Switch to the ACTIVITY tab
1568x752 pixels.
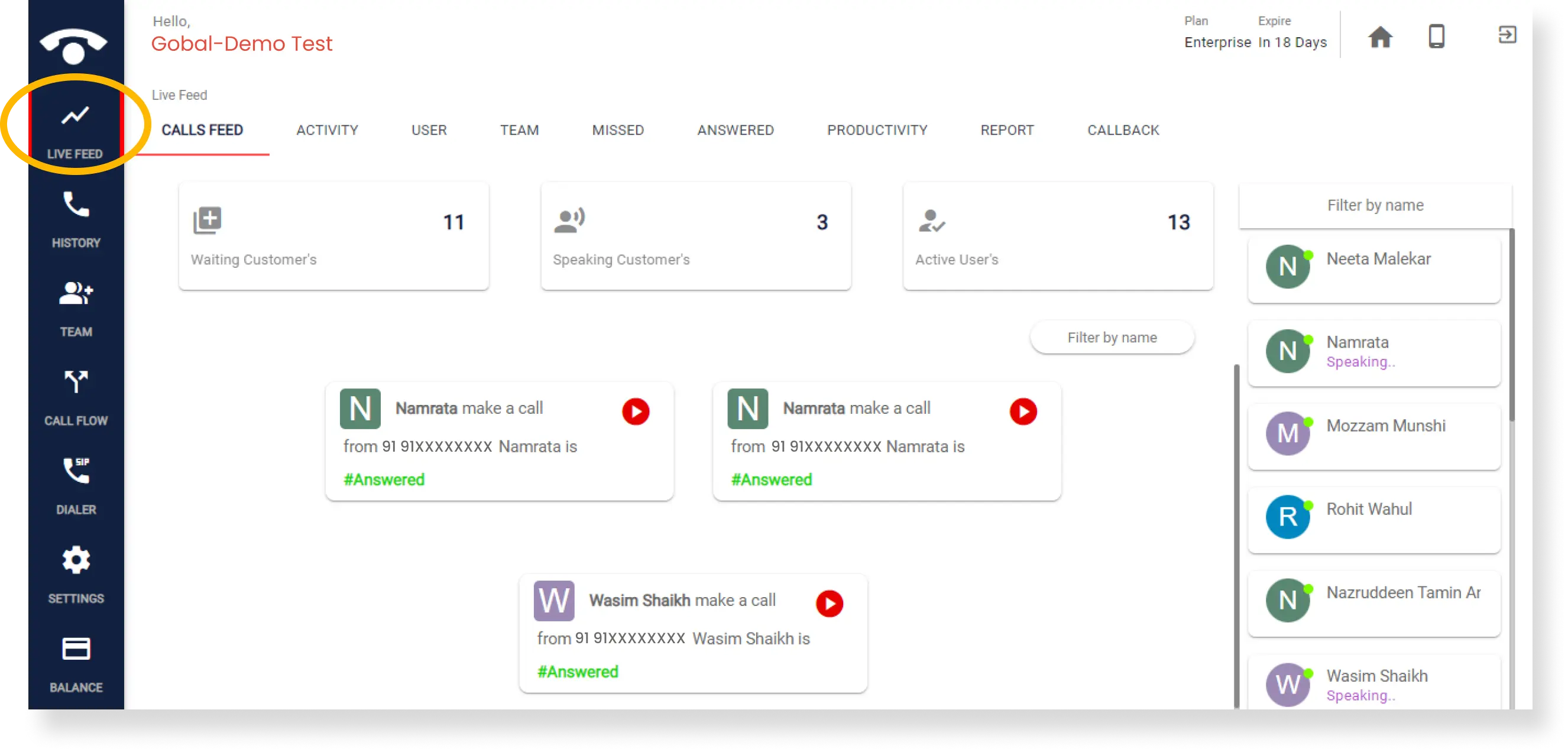(x=327, y=130)
